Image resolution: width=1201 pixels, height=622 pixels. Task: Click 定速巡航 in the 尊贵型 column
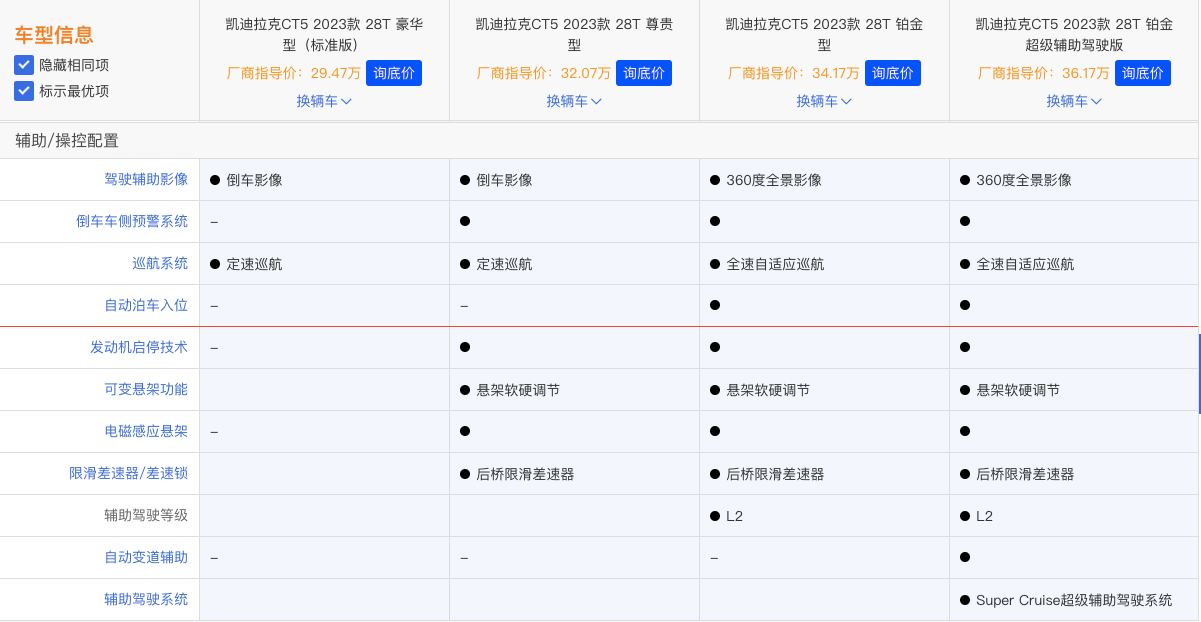tap(504, 264)
